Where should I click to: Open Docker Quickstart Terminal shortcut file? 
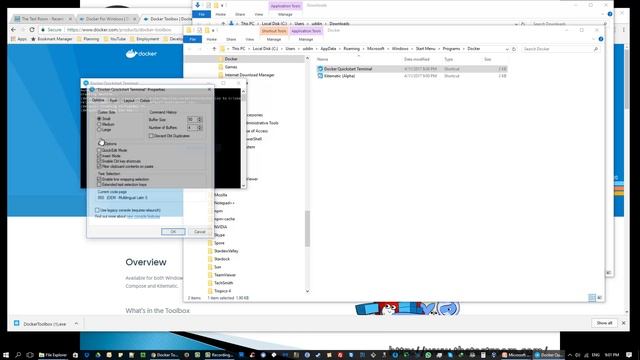[x=411, y=69]
